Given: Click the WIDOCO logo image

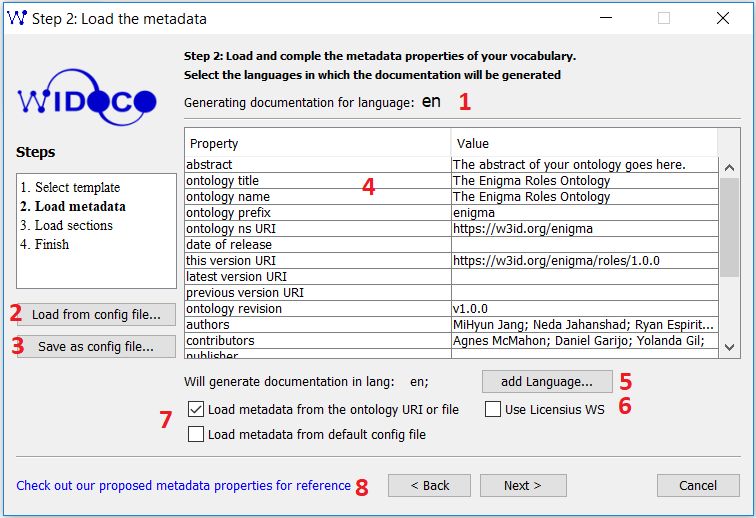Looking at the screenshot, I should [x=87, y=98].
